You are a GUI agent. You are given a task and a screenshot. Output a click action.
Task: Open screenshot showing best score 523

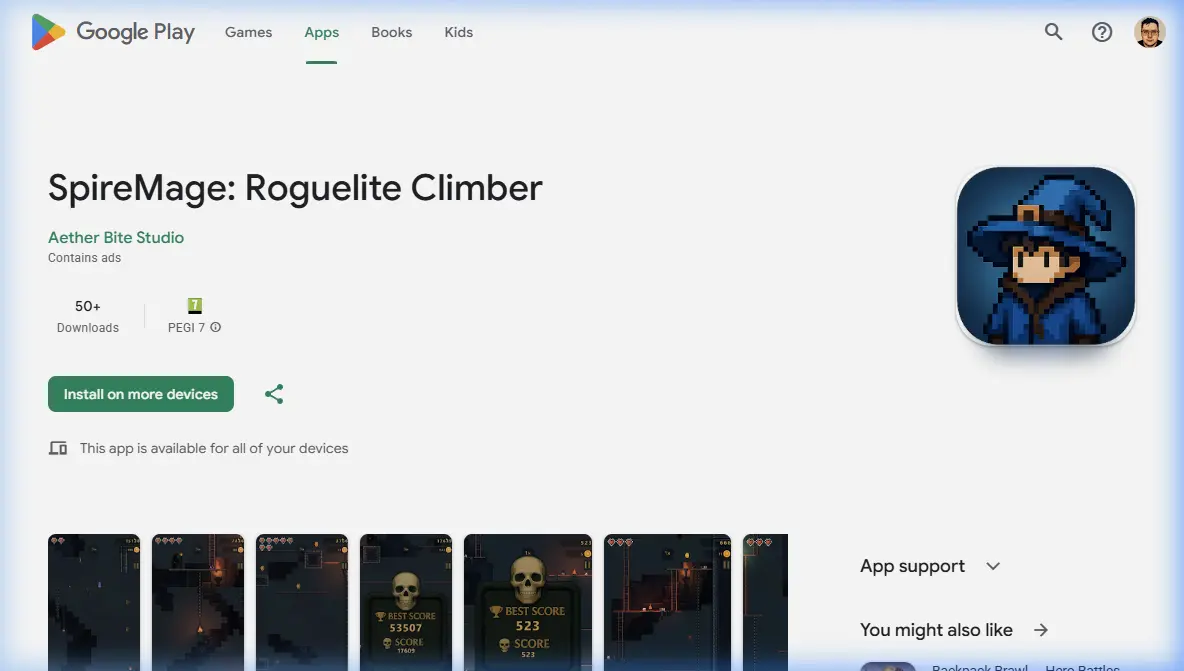[x=528, y=602]
